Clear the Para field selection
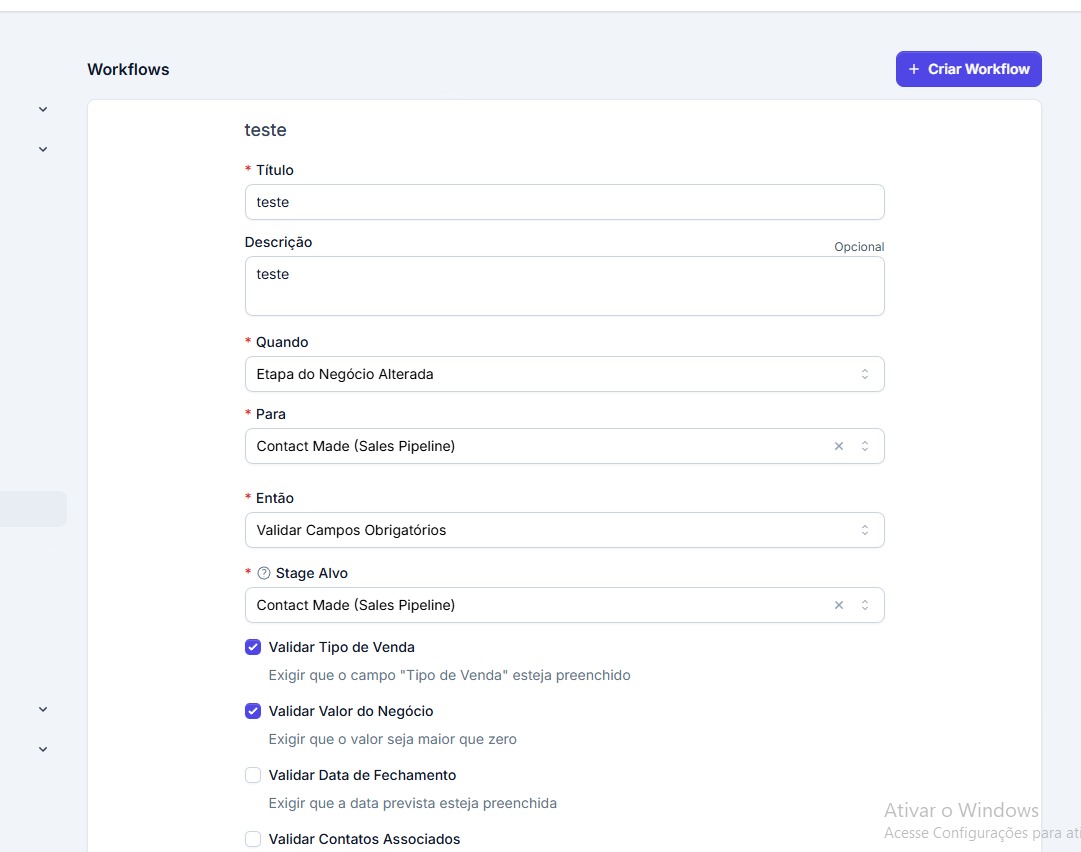Screen dimensions: 1081x852 (x=839, y=446)
